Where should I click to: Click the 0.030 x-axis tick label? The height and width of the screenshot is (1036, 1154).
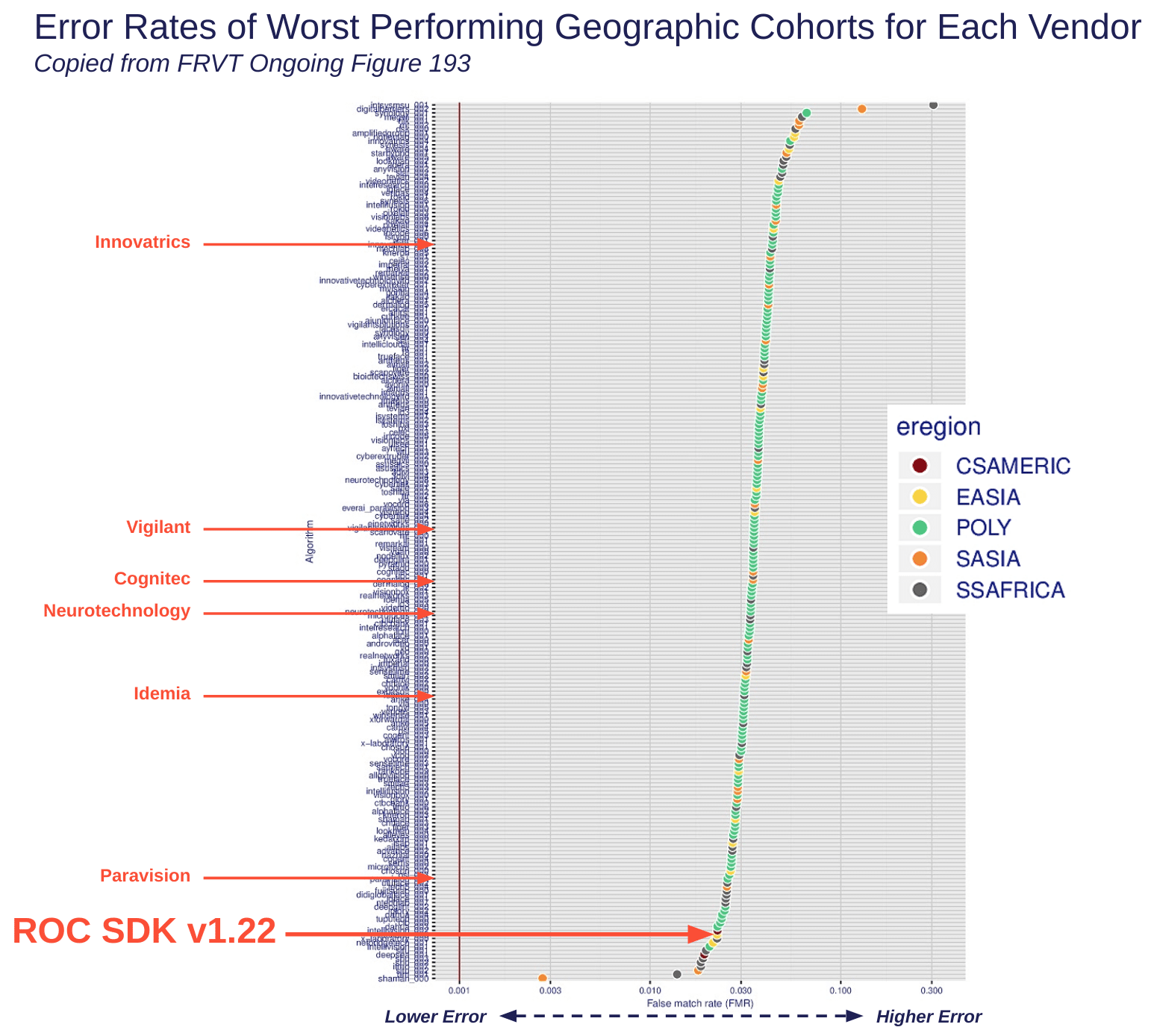coord(740,992)
